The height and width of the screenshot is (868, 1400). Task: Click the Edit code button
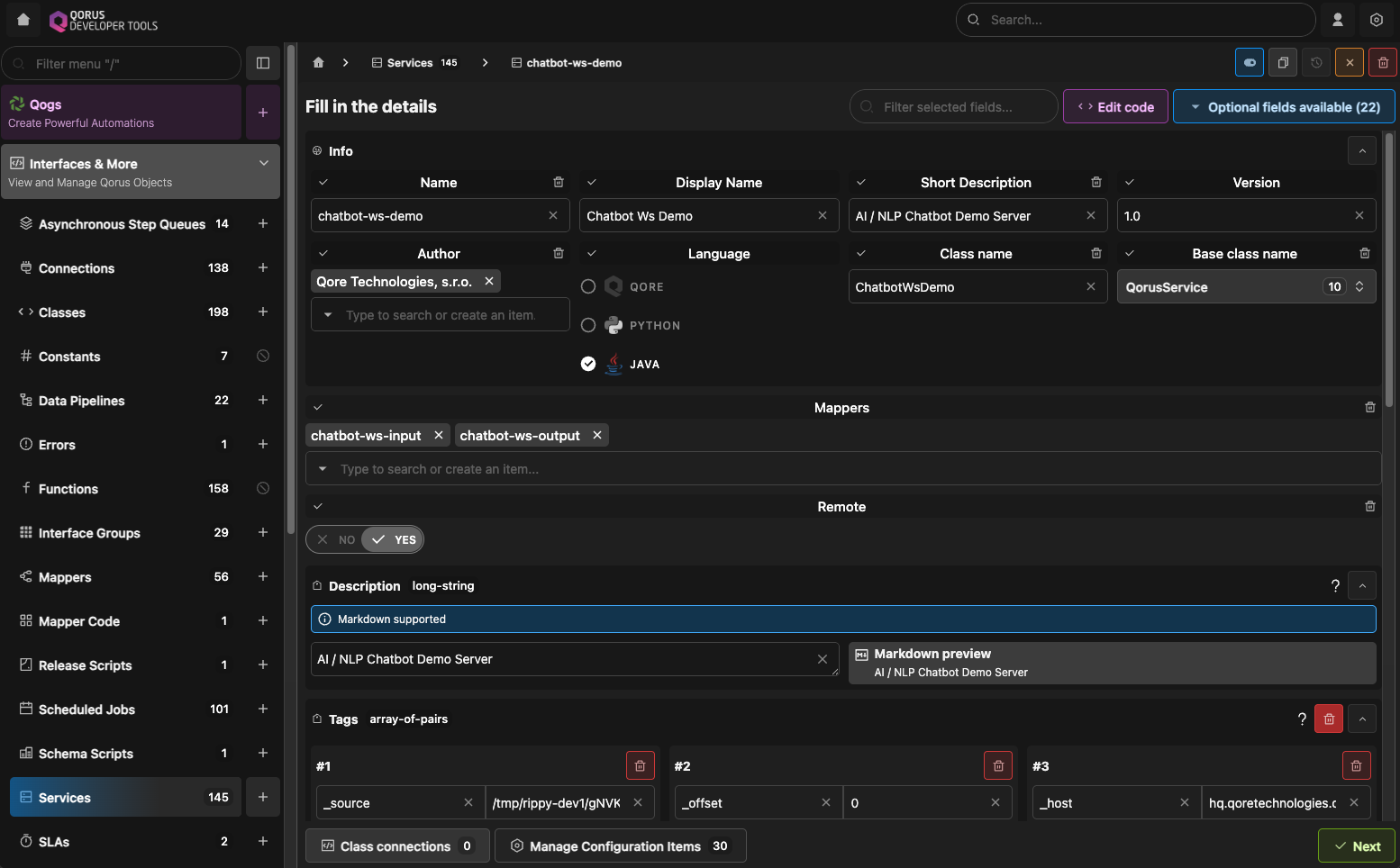pyautogui.click(x=1115, y=107)
